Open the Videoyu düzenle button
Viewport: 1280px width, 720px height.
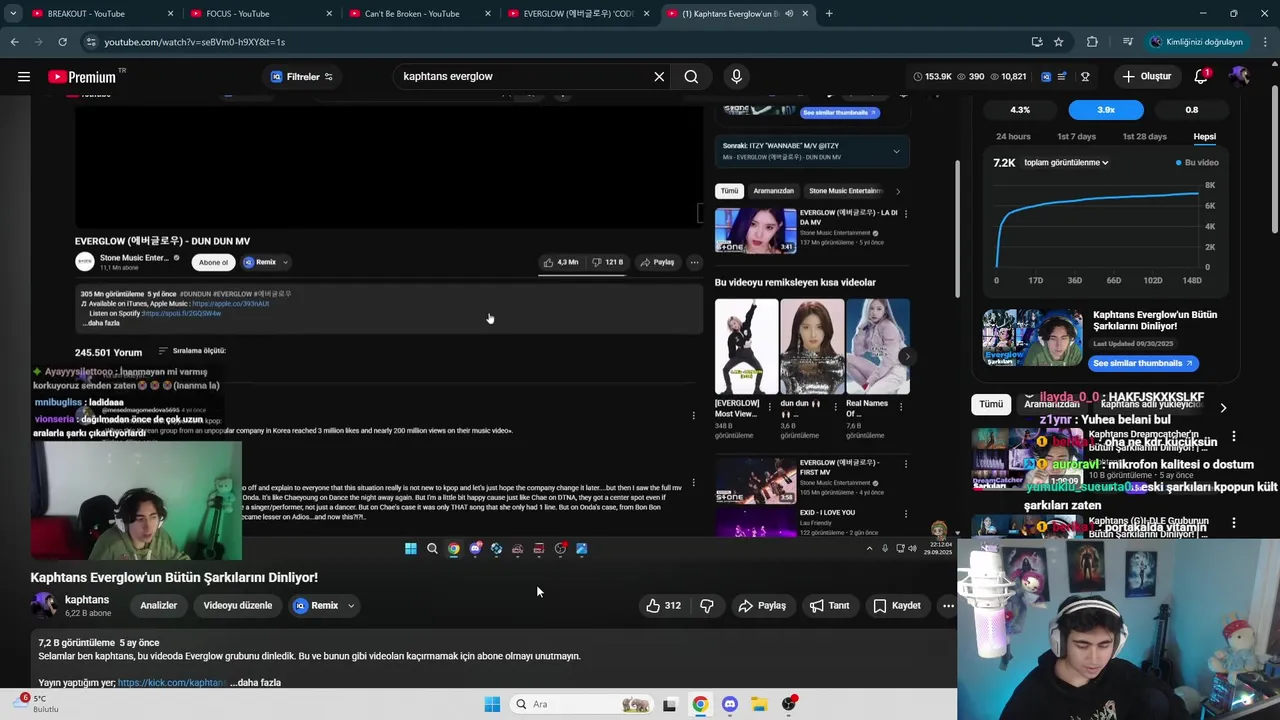click(x=238, y=605)
